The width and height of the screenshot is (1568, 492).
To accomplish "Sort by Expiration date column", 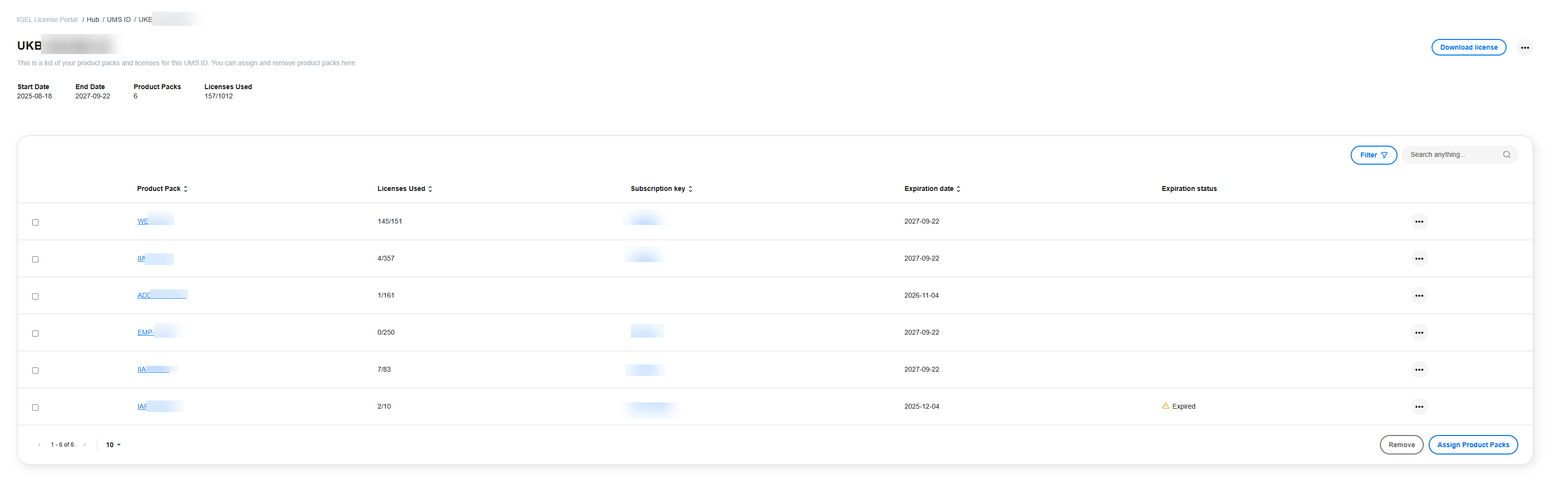I will (932, 189).
